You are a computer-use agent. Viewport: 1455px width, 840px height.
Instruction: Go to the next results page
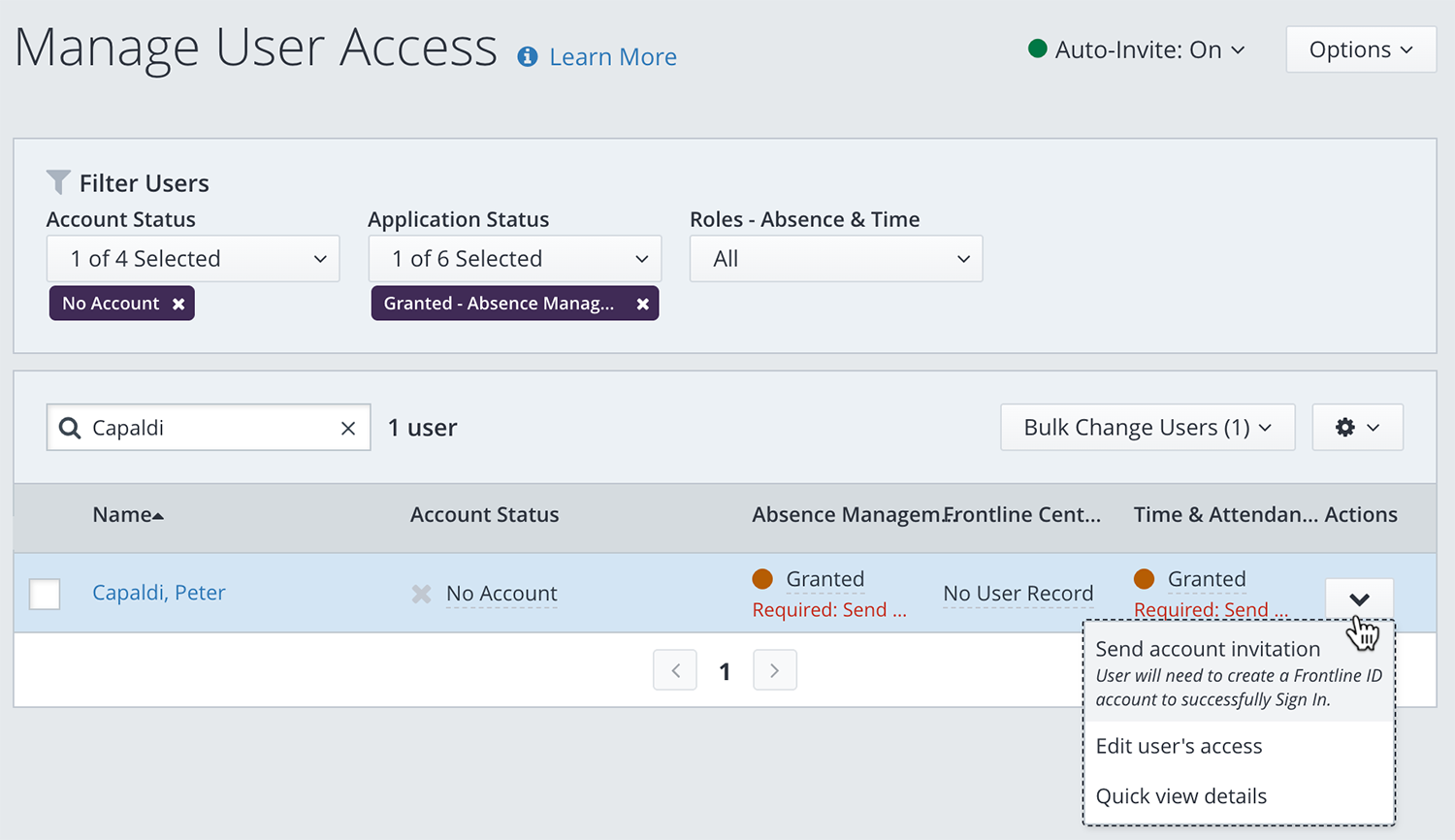click(774, 670)
